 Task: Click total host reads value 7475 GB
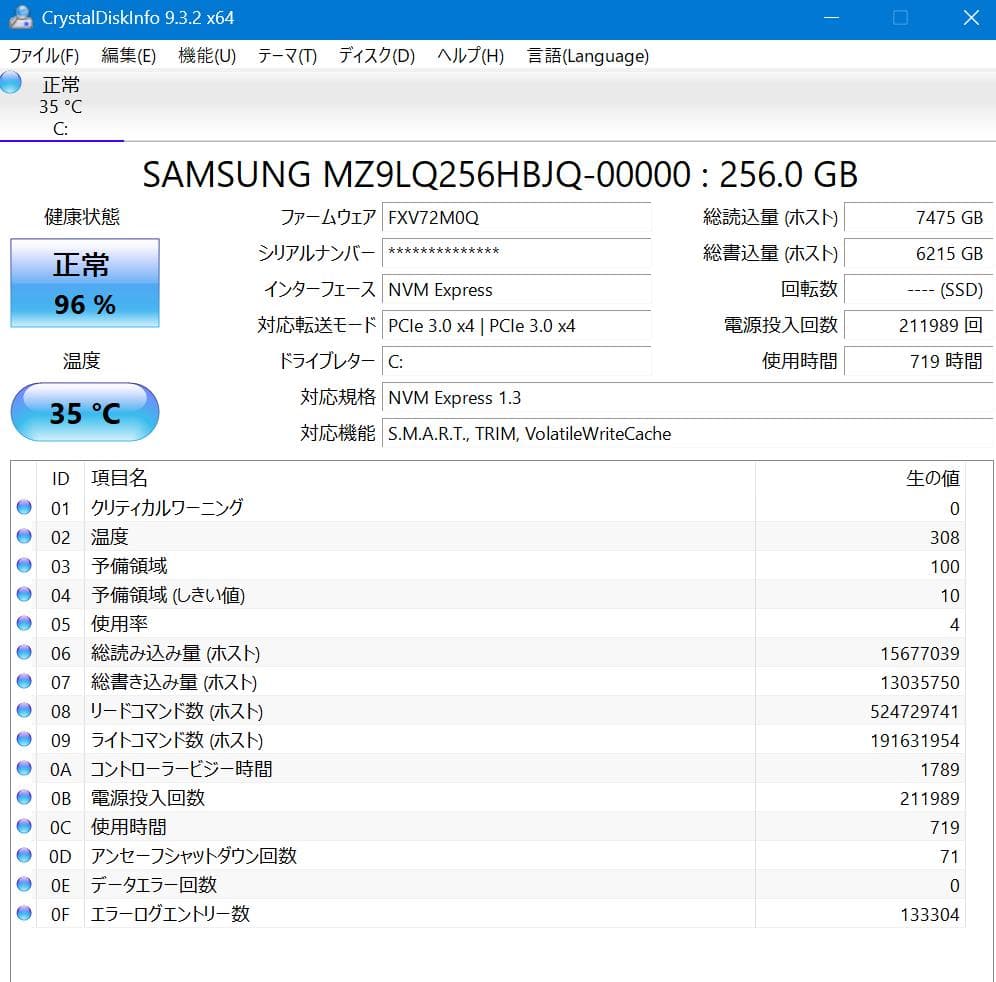[919, 218]
